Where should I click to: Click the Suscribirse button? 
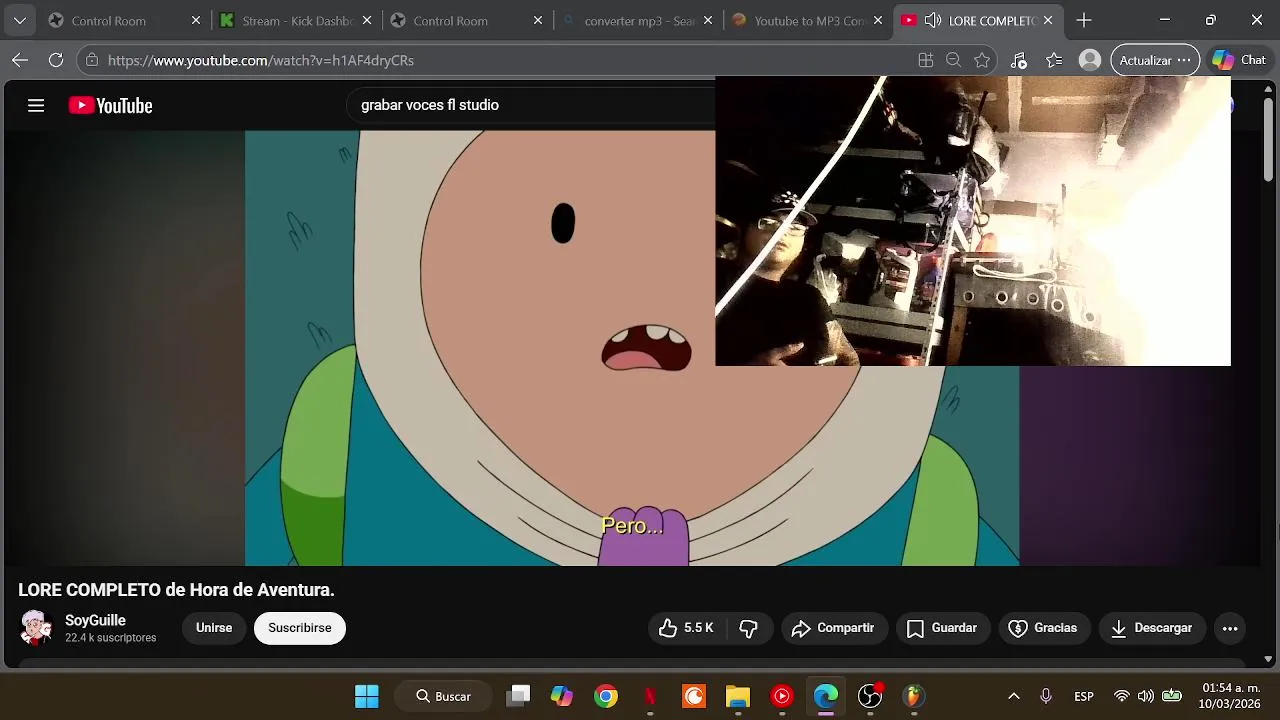coord(300,628)
